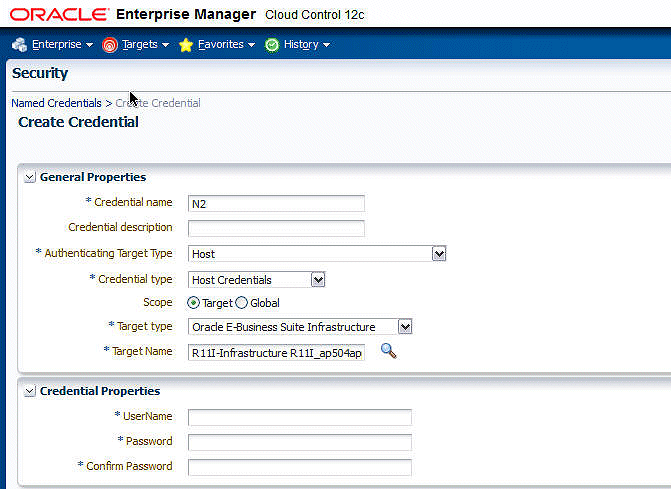Click the red Targets bullseye icon
The width and height of the screenshot is (671, 489).
click(110, 45)
